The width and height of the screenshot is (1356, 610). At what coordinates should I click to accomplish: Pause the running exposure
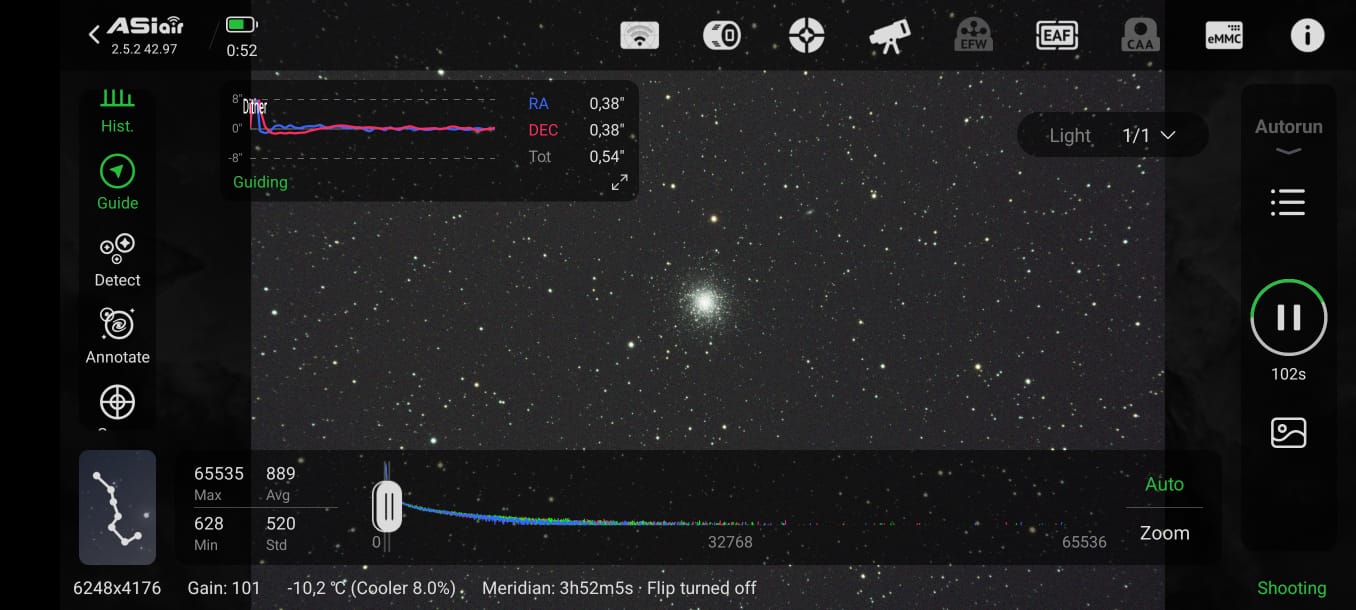click(x=1288, y=318)
